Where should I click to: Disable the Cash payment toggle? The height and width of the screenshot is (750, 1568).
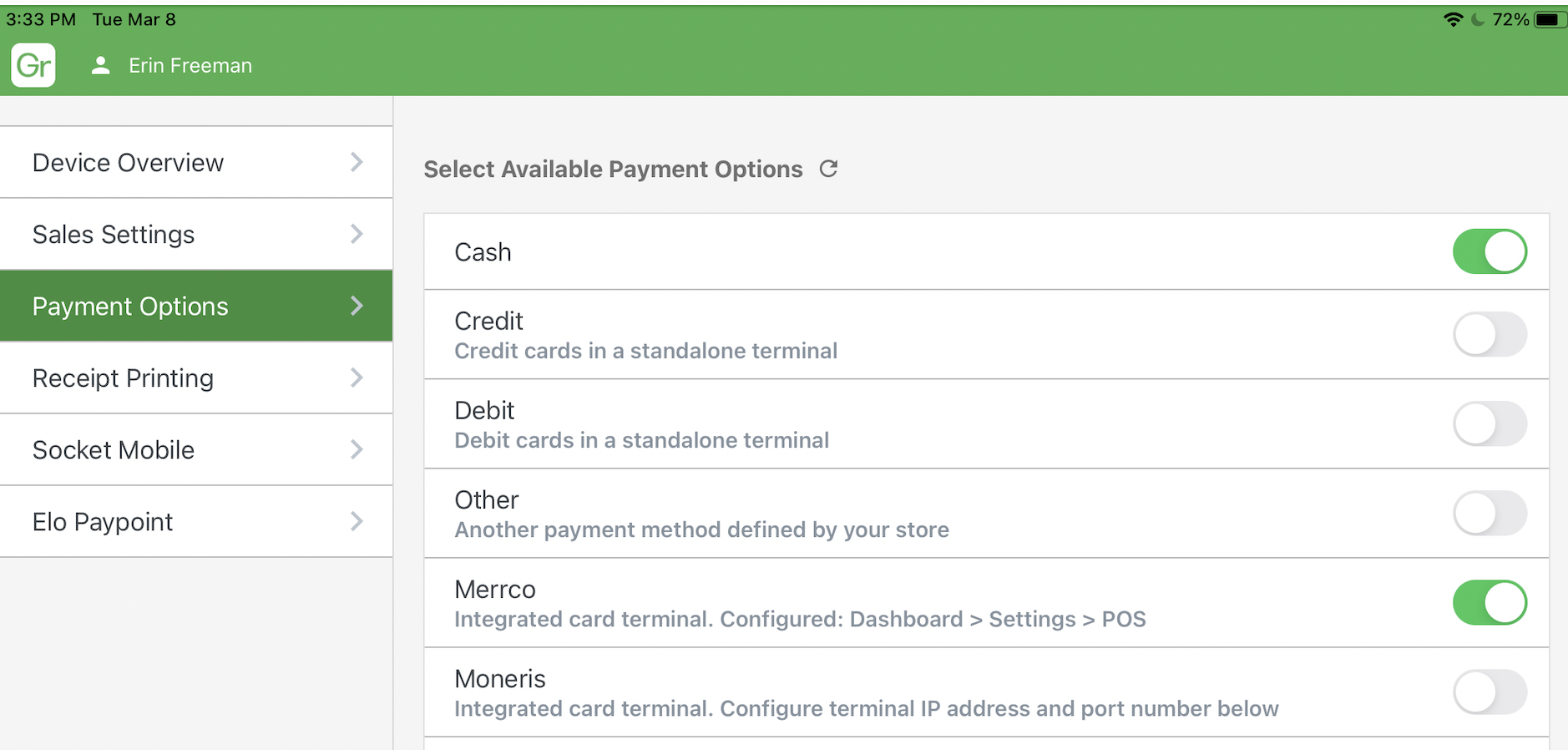tap(1490, 251)
